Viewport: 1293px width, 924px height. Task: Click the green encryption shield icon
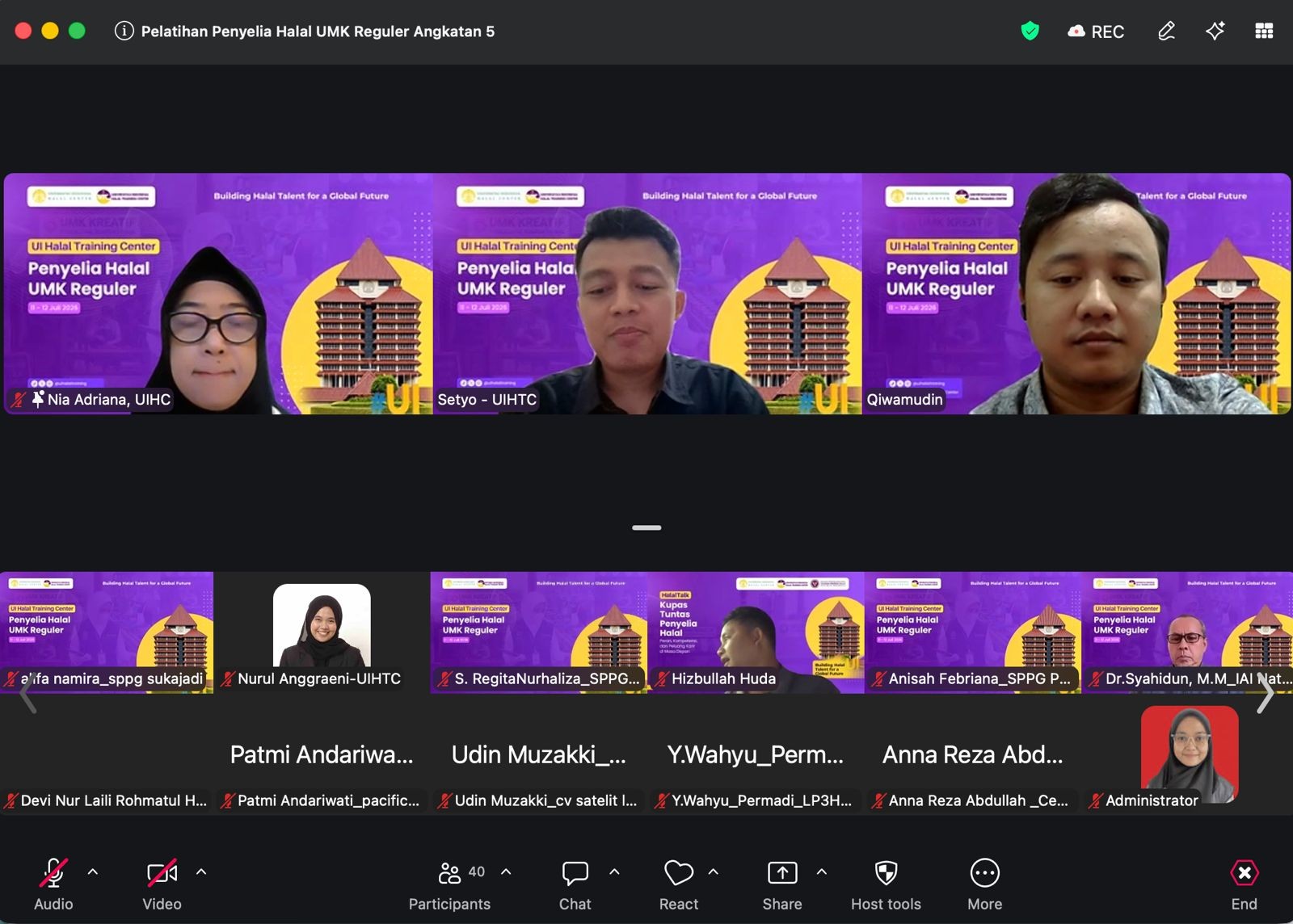[x=1030, y=31]
